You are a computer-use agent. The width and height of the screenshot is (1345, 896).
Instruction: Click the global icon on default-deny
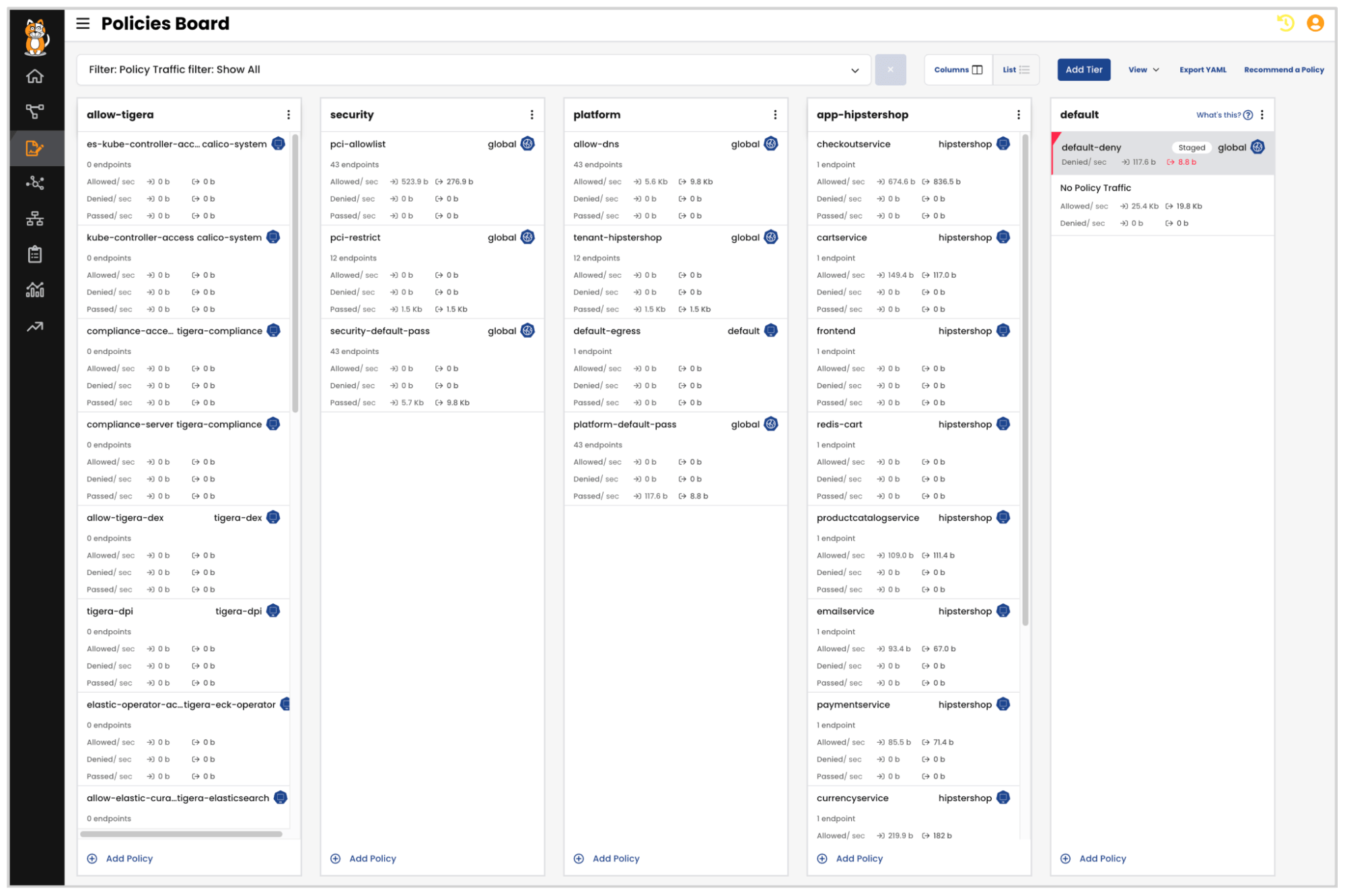coord(1258,147)
